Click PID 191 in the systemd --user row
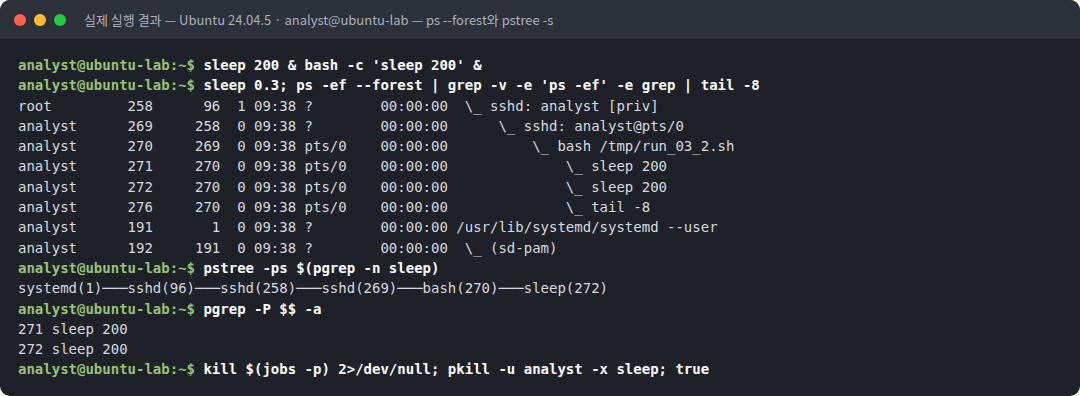Image resolution: width=1080 pixels, height=396 pixels. point(140,228)
